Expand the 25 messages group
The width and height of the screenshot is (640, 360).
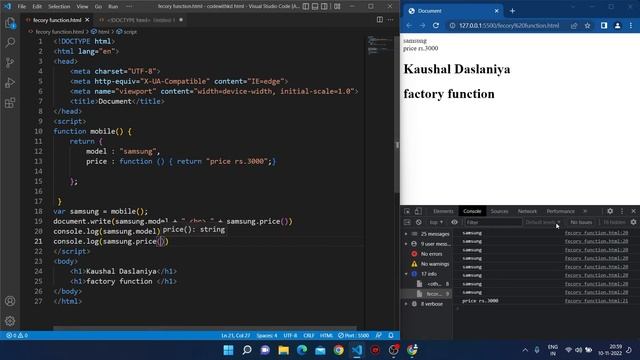click(406, 234)
